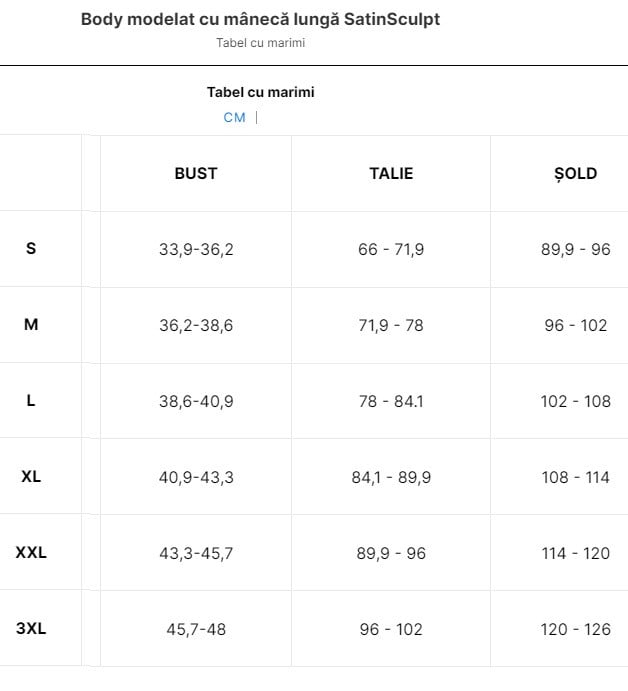
Task: Select the XL size row label
Action: click(x=31, y=476)
